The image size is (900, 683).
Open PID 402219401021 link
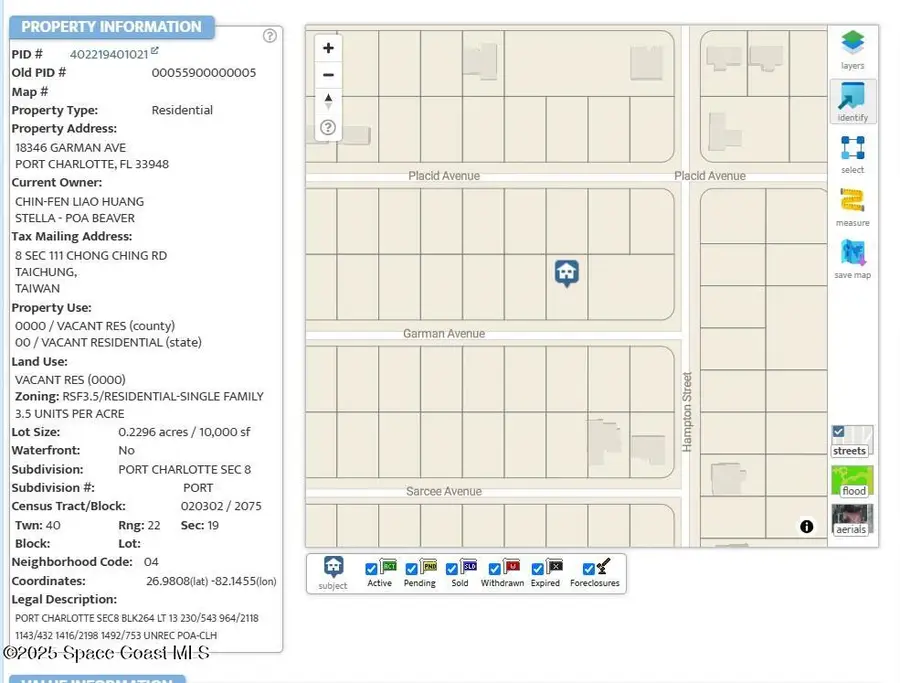pyautogui.click(x=109, y=54)
